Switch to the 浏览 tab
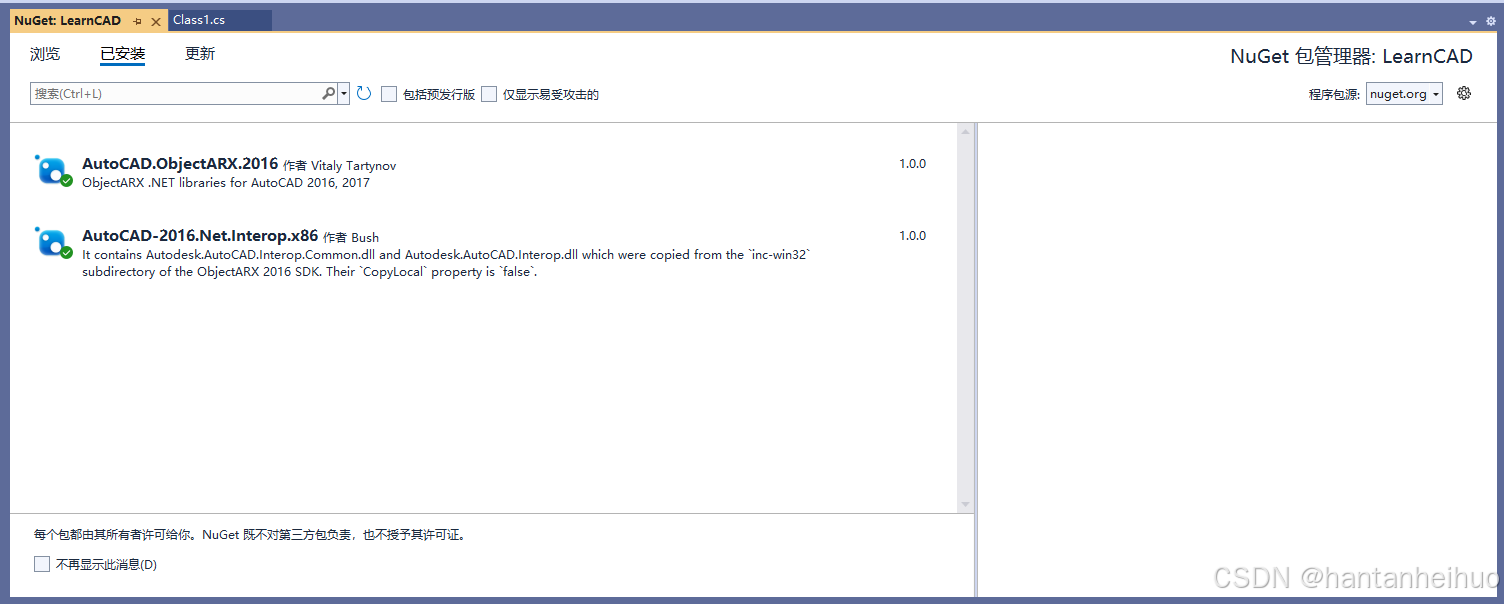1504x604 pixels. click(x=45, y=54)
